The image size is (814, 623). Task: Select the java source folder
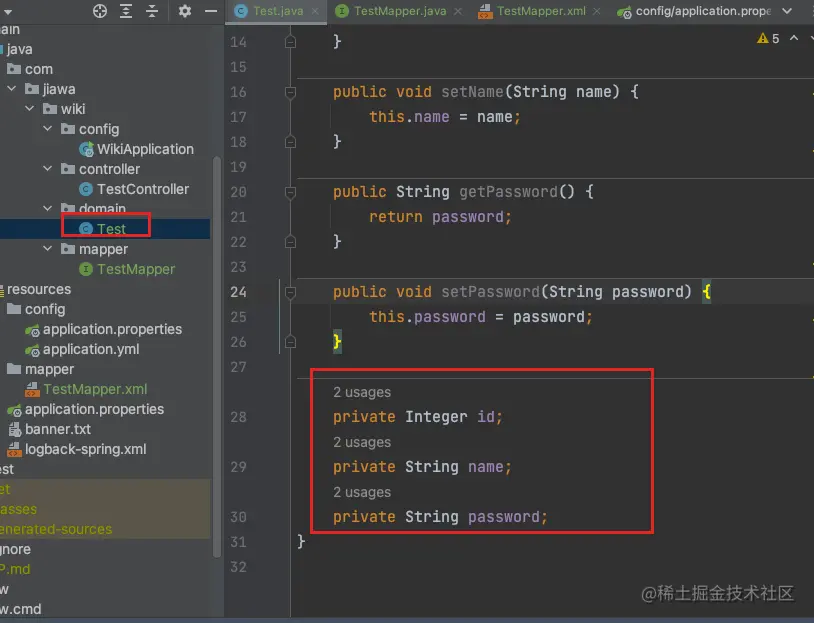click(x=19, y=49)
